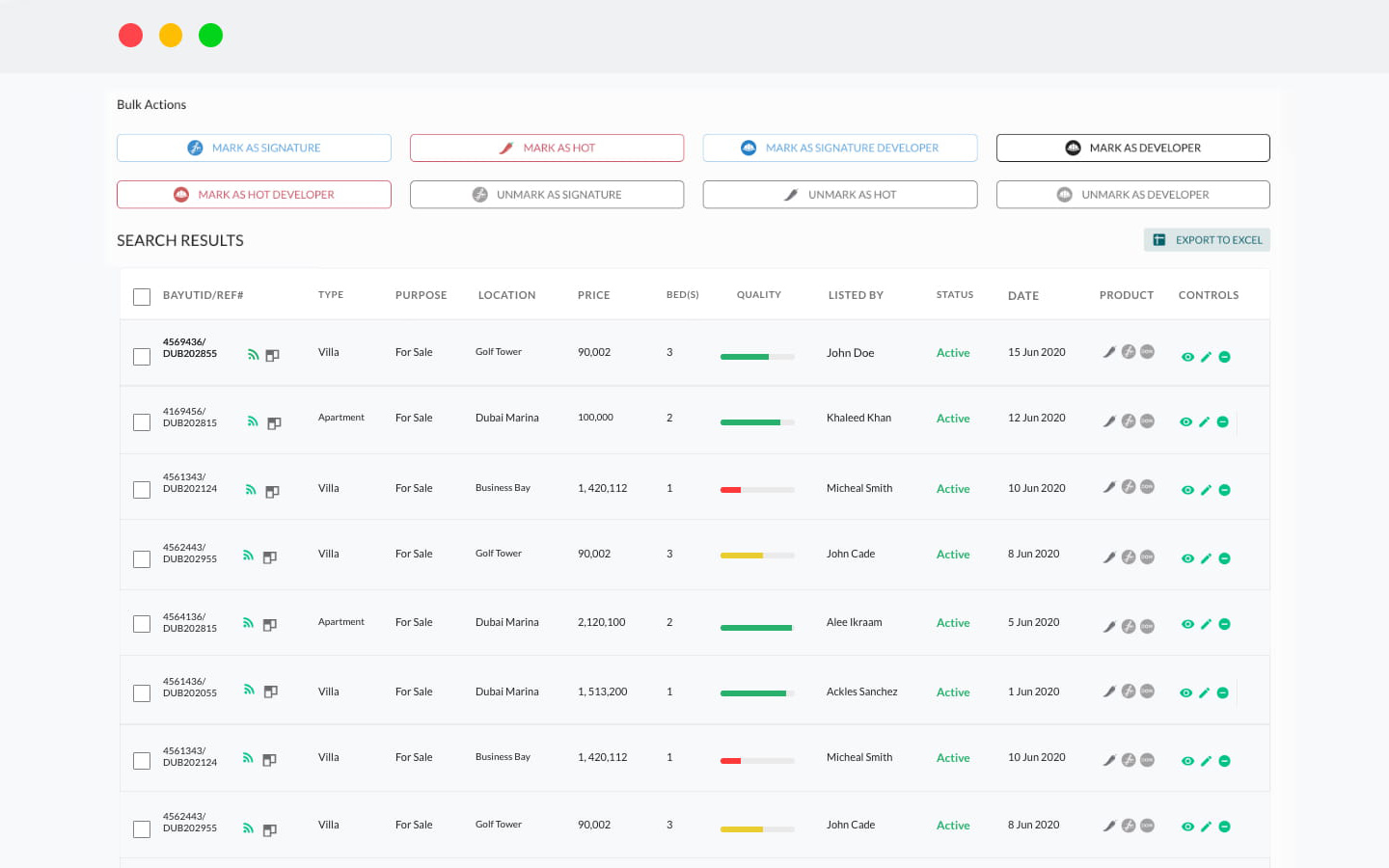Sort listings by clicking the PRICE column header

(x=593, y=295)
